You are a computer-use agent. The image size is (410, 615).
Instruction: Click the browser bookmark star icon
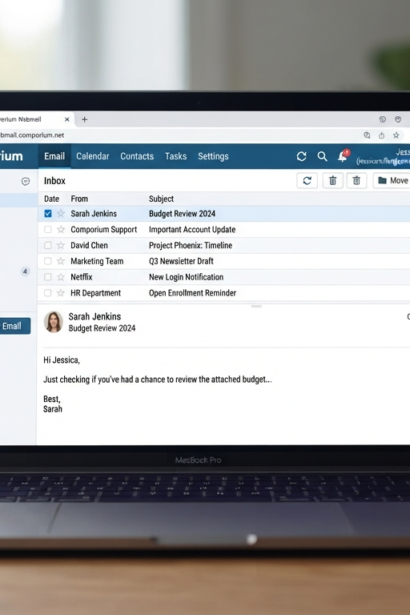click(x=396, y=135)
